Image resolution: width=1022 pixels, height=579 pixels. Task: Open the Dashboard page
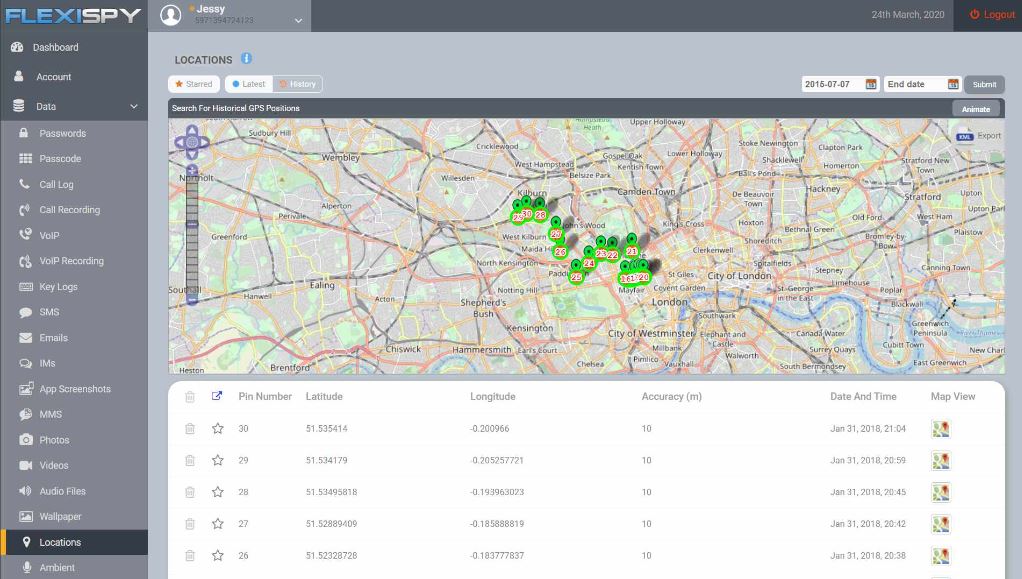click(55, 48)
